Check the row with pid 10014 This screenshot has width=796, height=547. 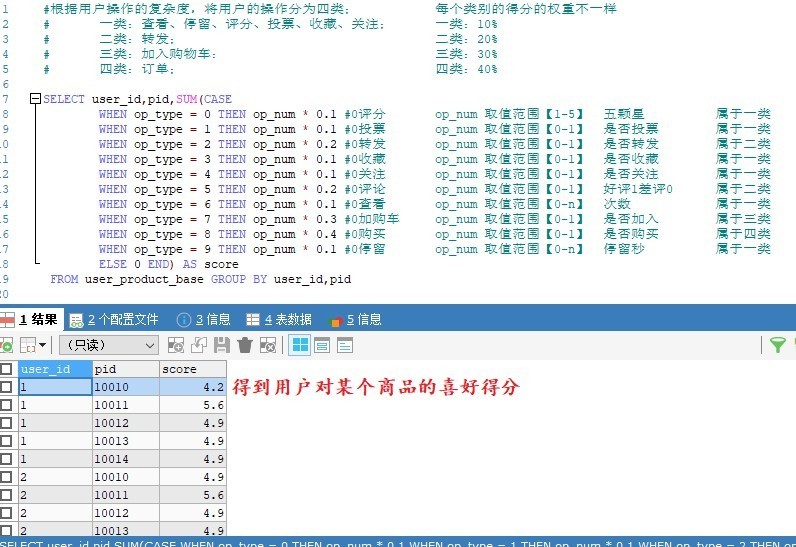pos(7,459)
